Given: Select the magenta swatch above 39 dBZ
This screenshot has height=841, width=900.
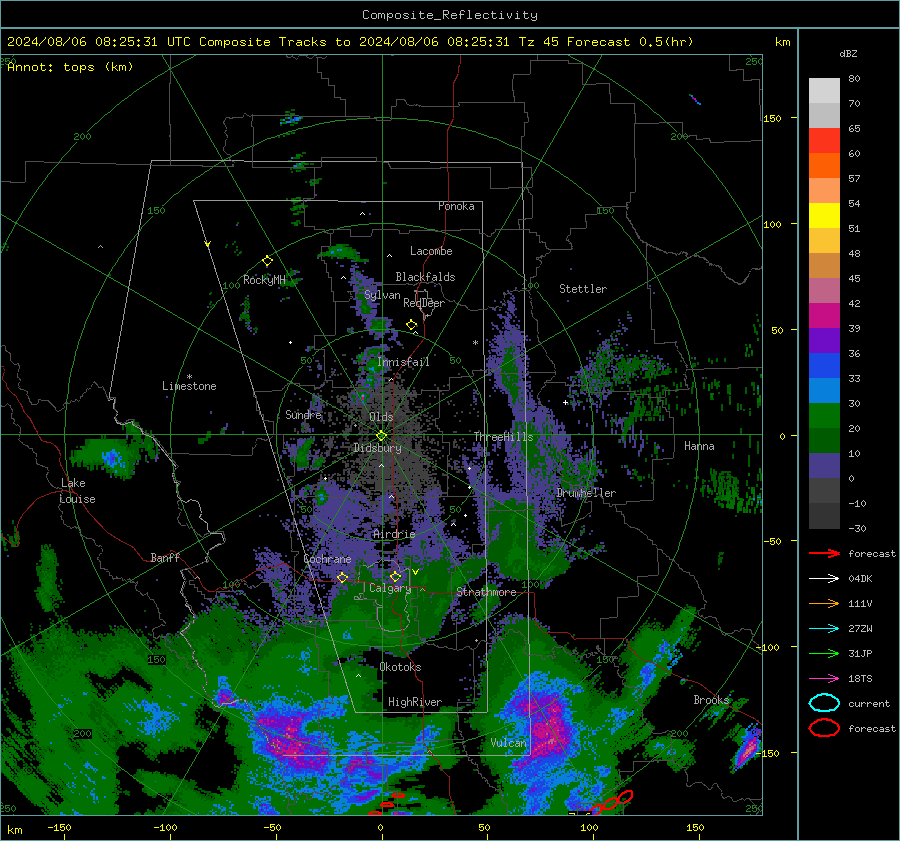Looking at the screenshot, I should pos(824,315).
